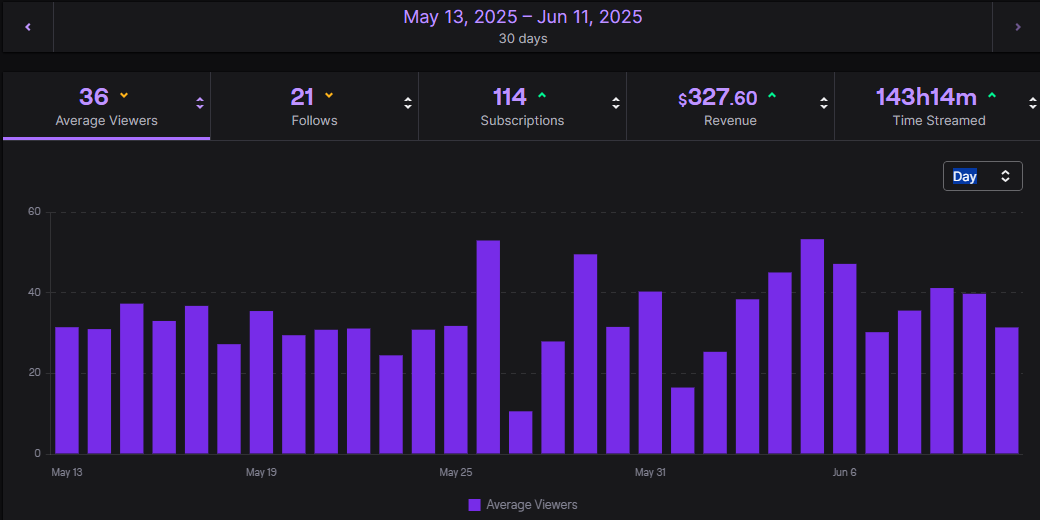1040x520 pixels.
Task: Click the May 13 axis label
Action: [67, 472]
